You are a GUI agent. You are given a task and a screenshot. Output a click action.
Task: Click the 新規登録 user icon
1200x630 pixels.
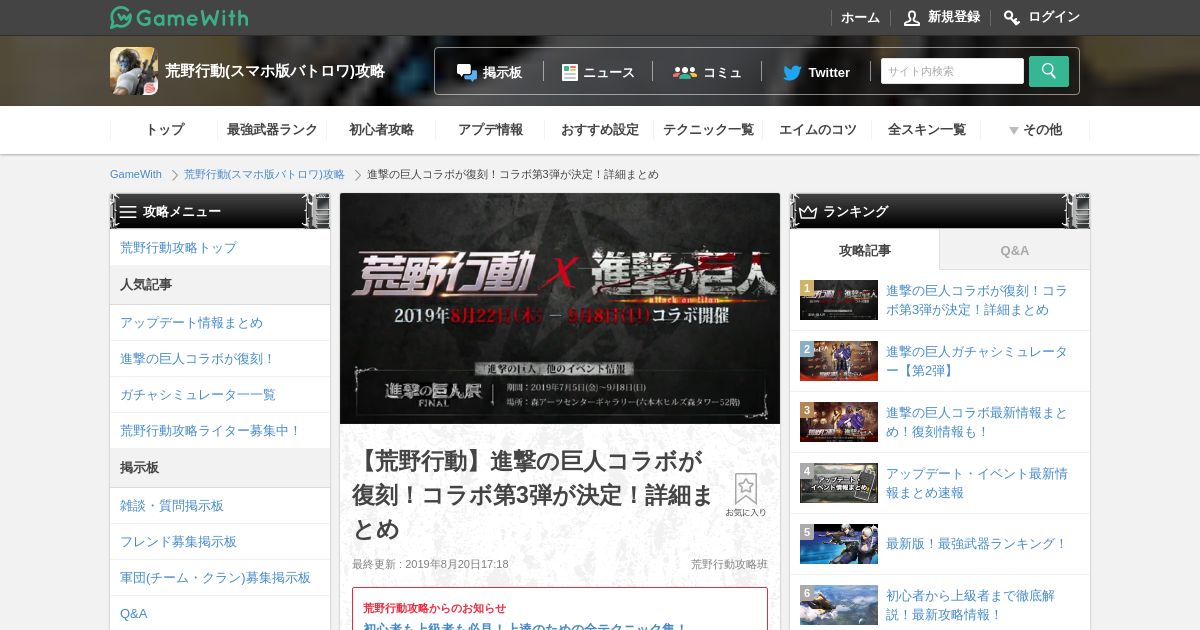[912, 17]
